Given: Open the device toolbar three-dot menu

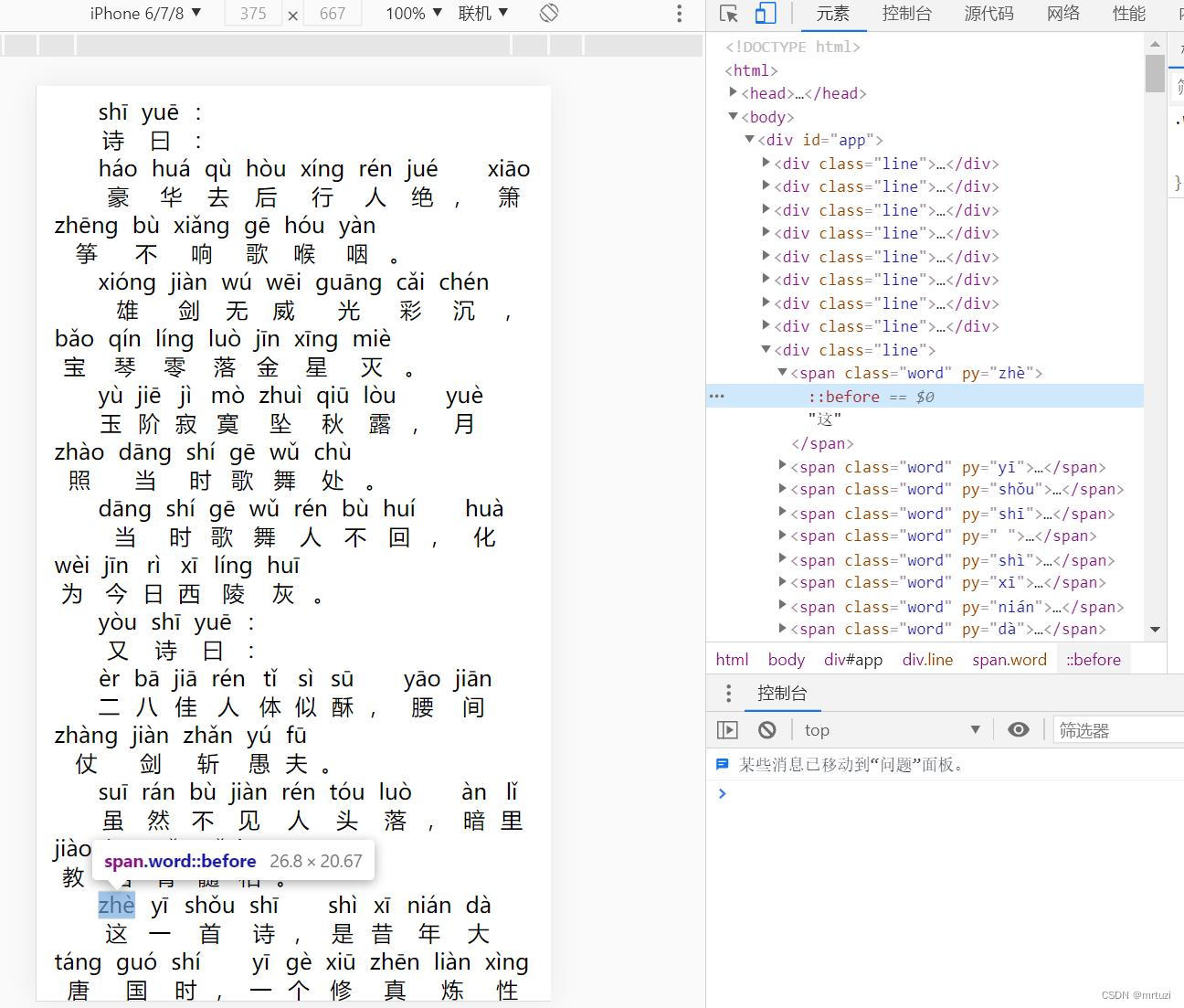Looking at the screenshot, I should pyautogui.click(x=679, y=14).
